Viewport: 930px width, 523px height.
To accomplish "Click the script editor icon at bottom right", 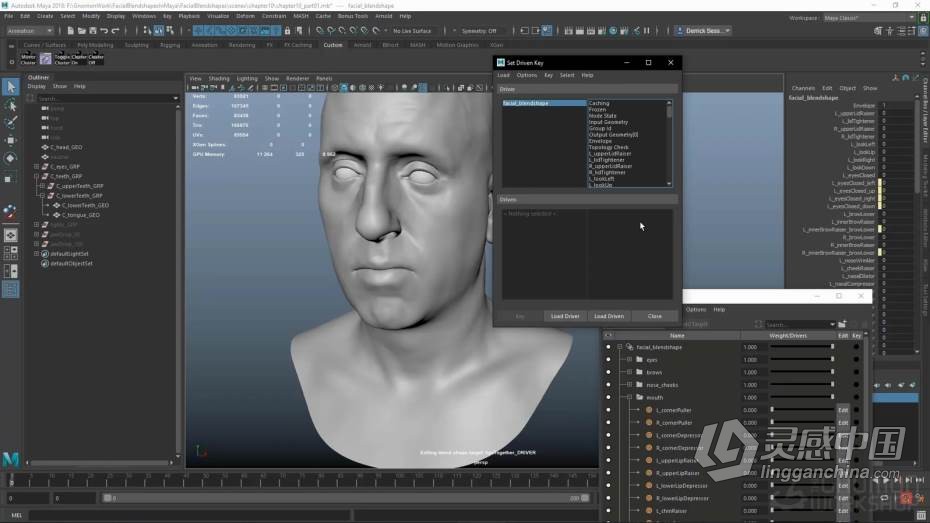I will point(921,515).
